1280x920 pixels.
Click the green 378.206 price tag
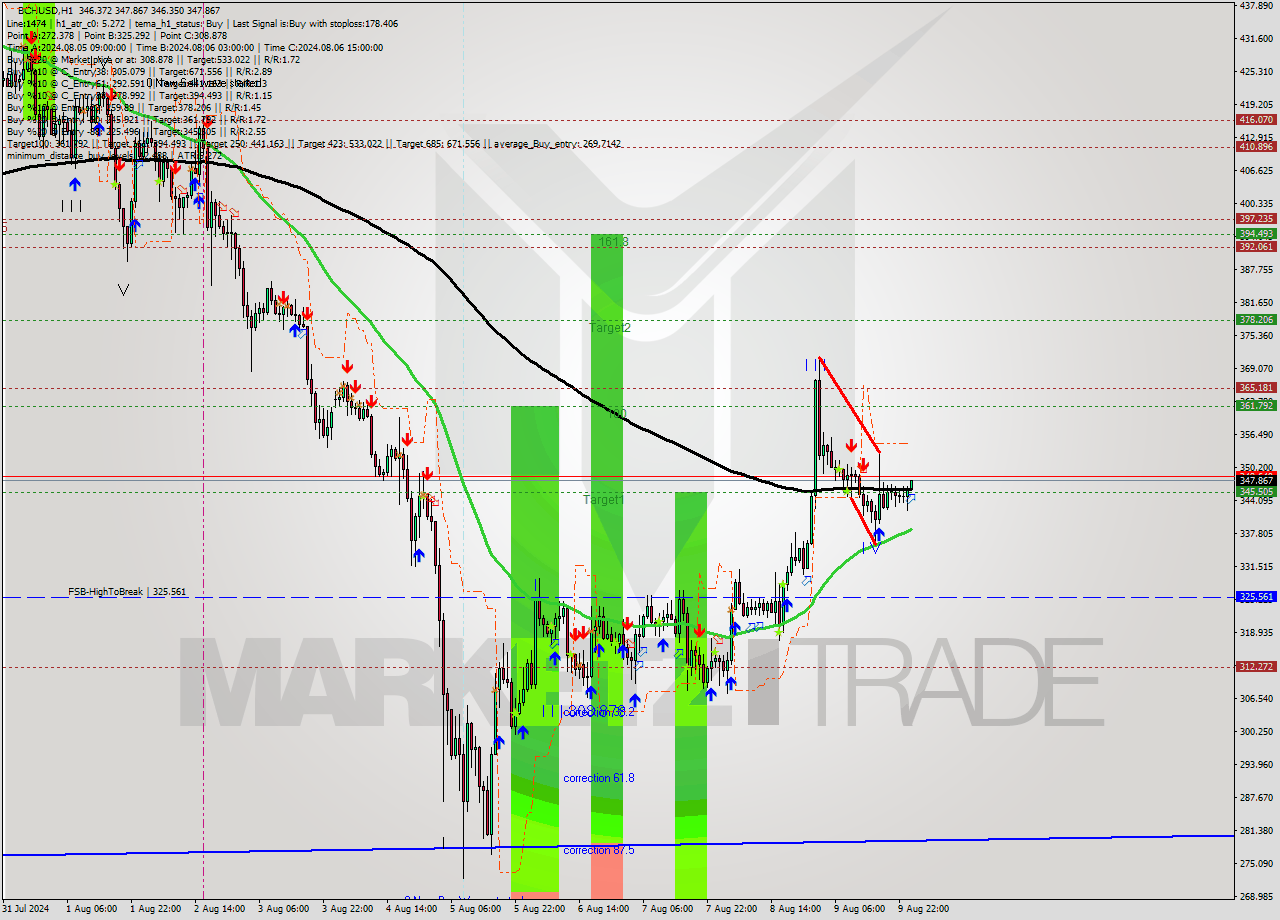pos(1256,320)
